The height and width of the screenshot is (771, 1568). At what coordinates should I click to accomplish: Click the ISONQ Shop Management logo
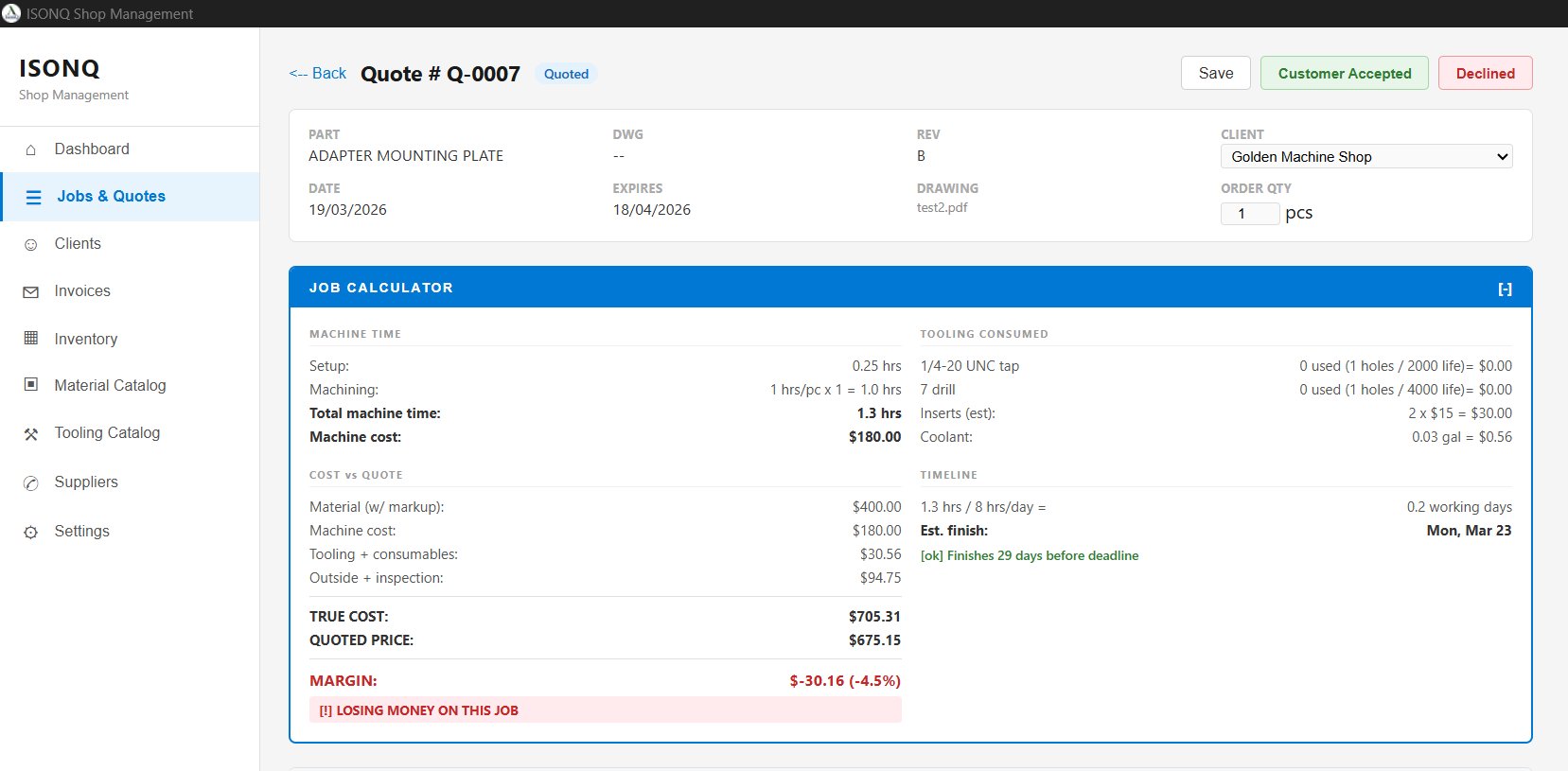(74, 79)
